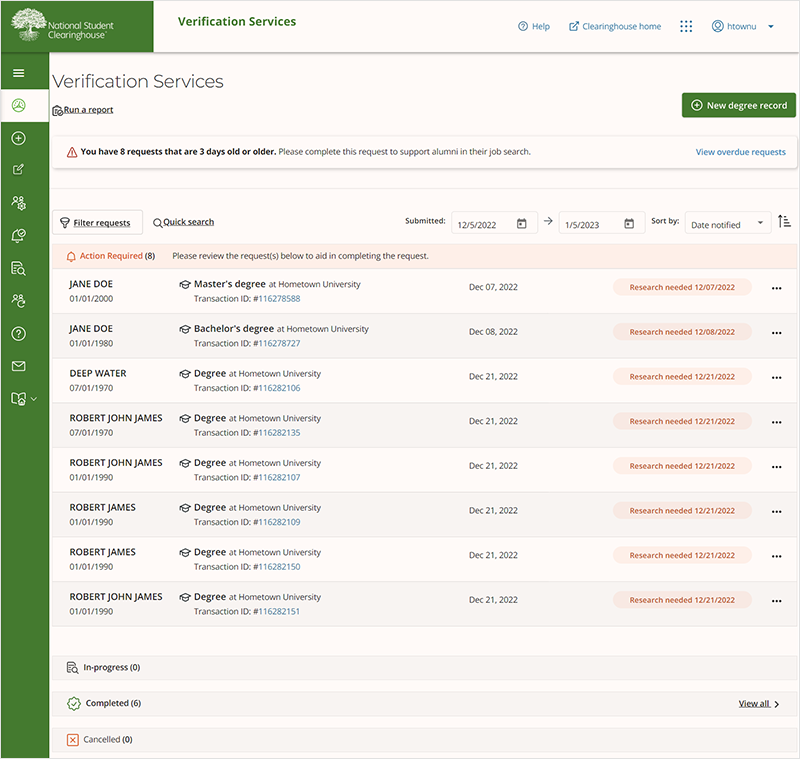
Task: Open the hamburger menu in sidebar
Action: pyautogui.click(x=19, y=73)
